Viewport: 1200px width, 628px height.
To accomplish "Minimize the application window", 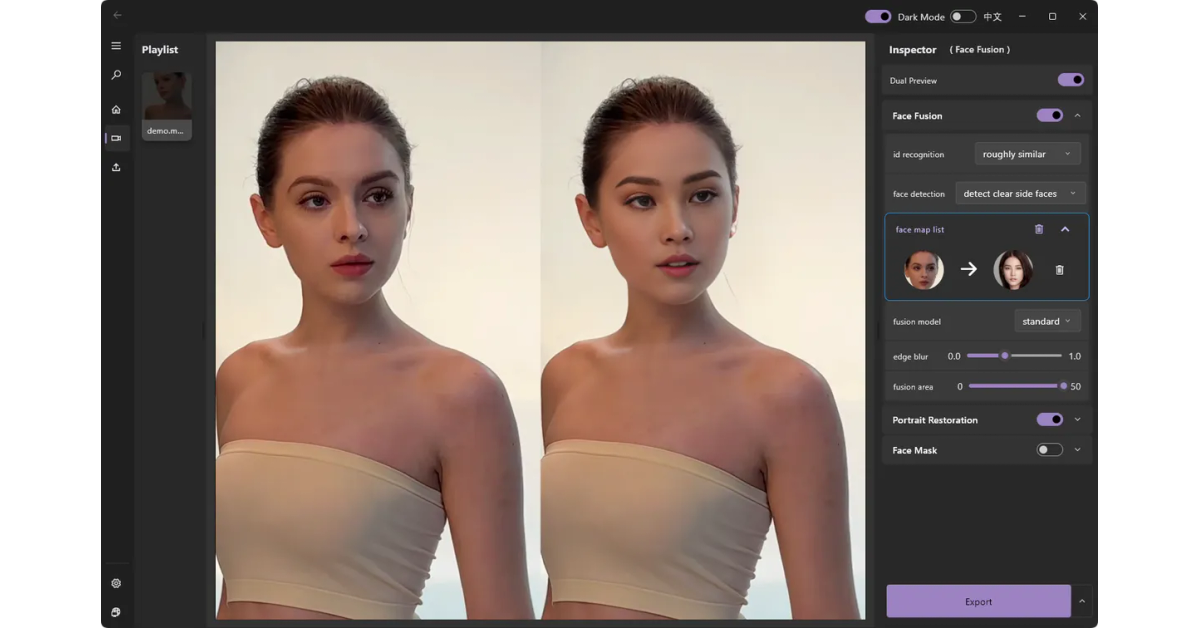I will point(1022,16).
